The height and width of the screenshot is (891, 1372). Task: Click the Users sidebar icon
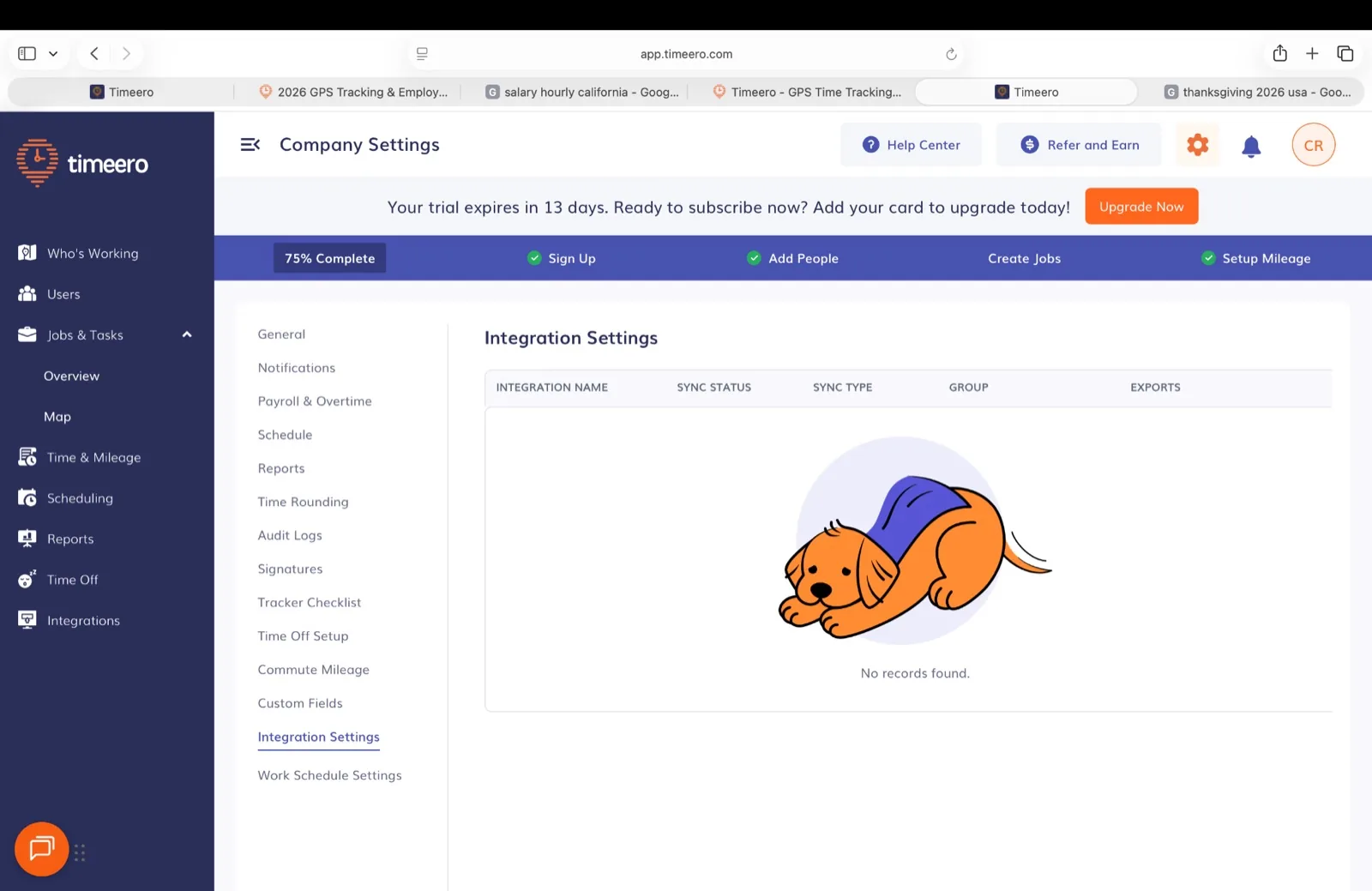point(27,294)
